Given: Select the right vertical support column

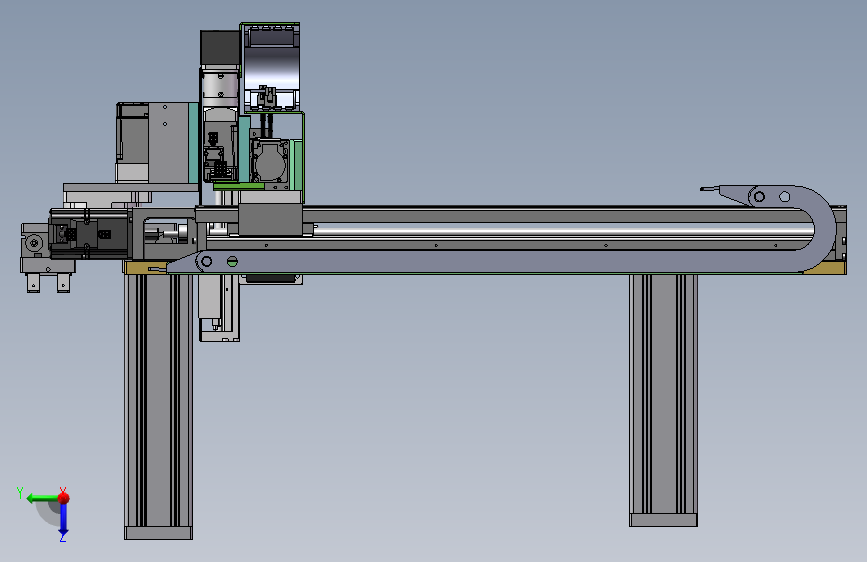Looking at the screenshot, I should (x=663, y=400).
